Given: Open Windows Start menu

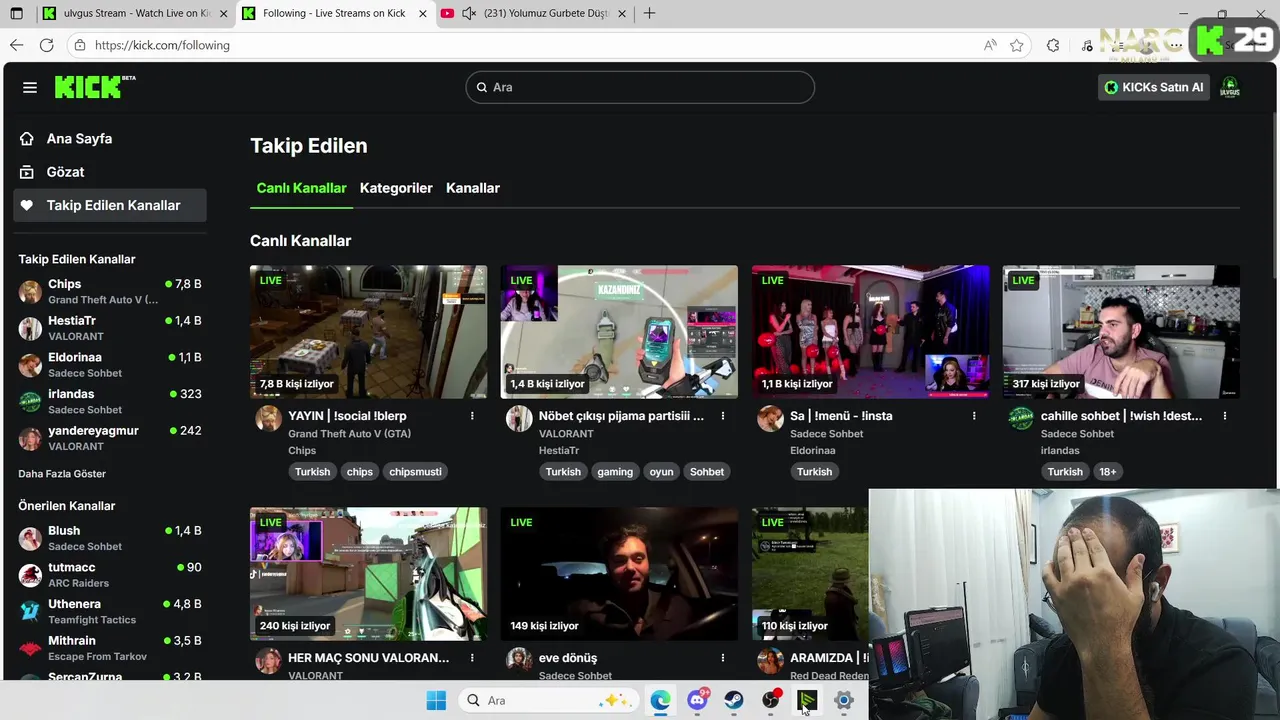Looking at the screenshot, I should (x=436, y=701).
